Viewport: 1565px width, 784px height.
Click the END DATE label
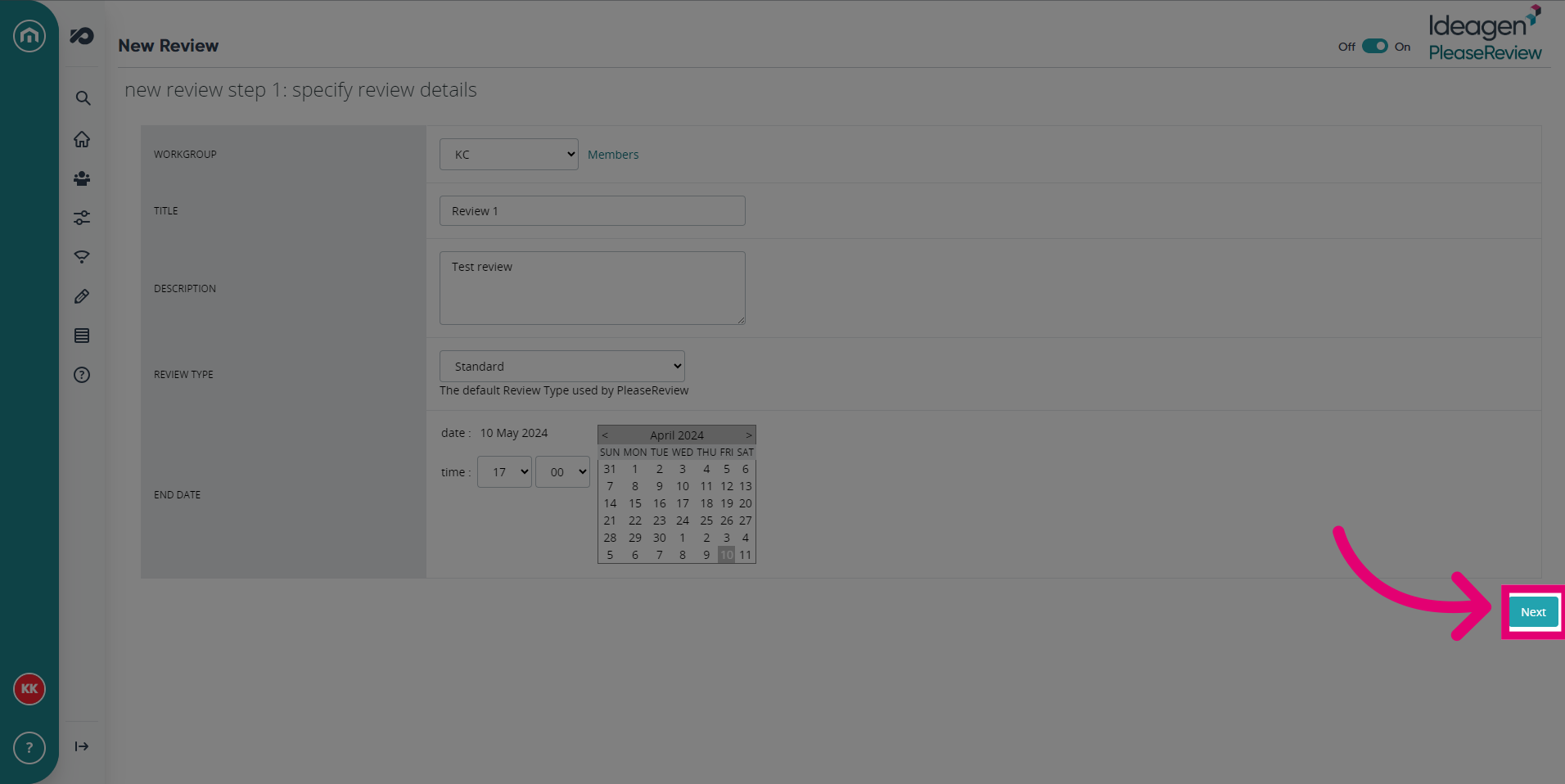coord(177,495)
